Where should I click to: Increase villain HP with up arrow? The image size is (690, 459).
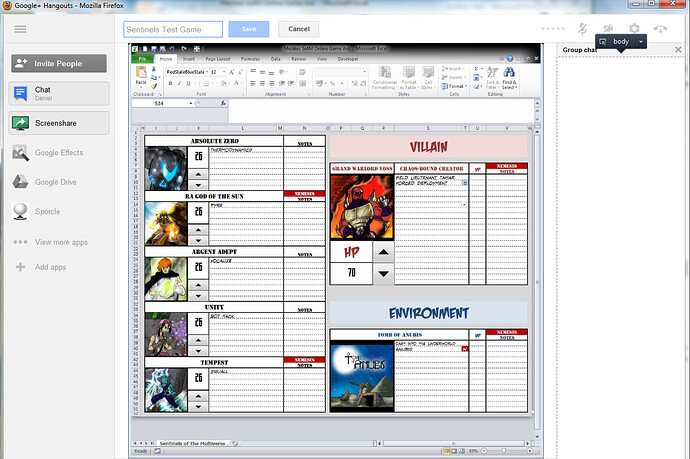coord(383,252)
